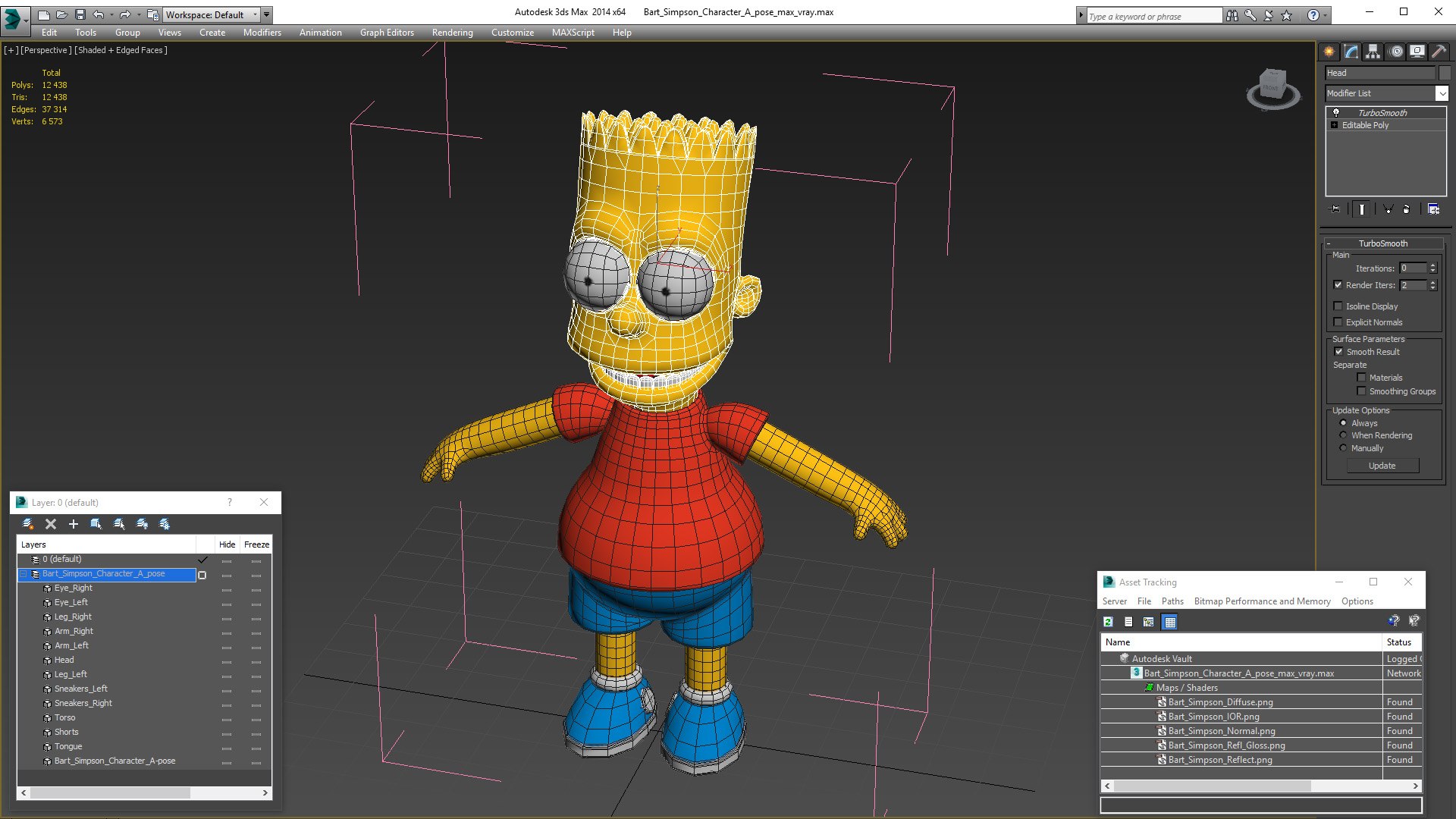Click Select Highlighted Objects and Layers icon
Image resolution: width=1456 pixels, height=819 pixels.
tap(96, 524)
